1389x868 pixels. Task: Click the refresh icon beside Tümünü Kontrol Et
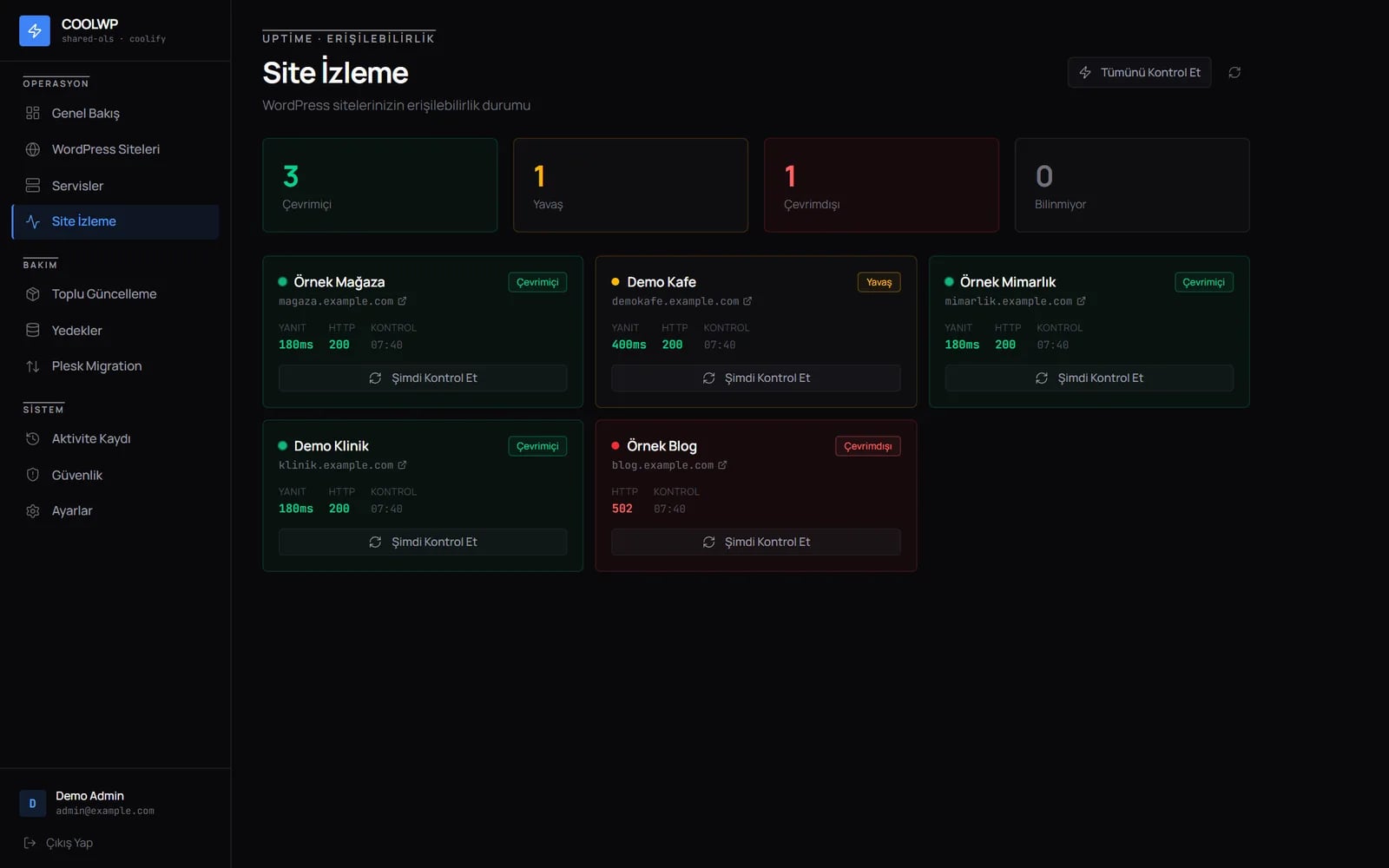click(x=1234, y=73)
